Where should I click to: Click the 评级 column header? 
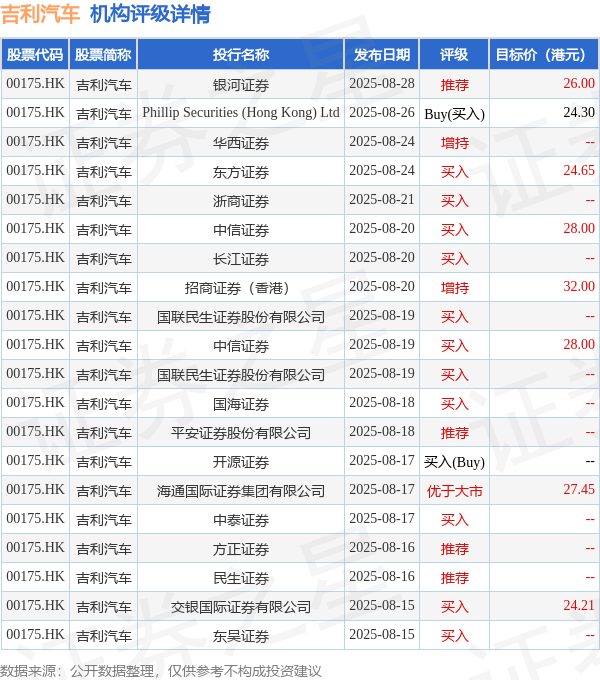454,55
